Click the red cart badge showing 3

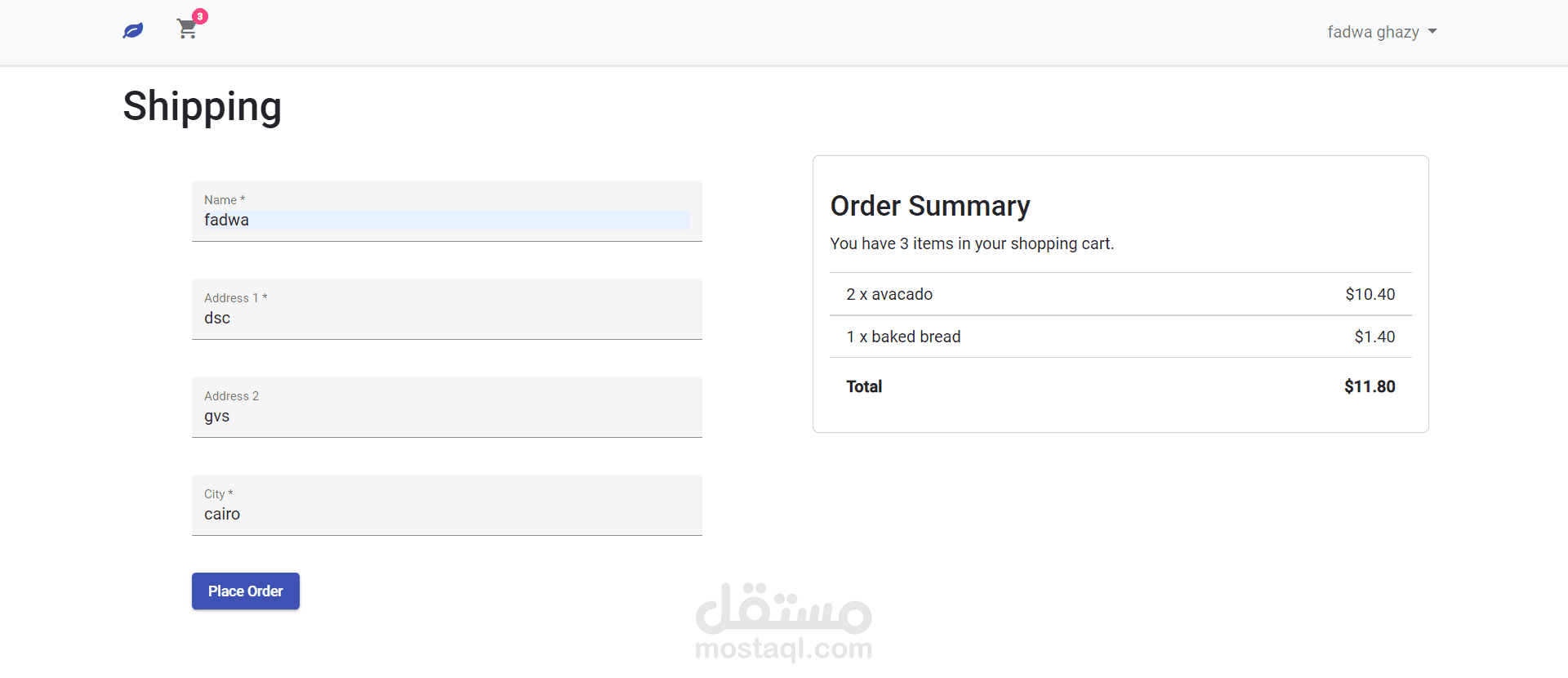(200, 16)
